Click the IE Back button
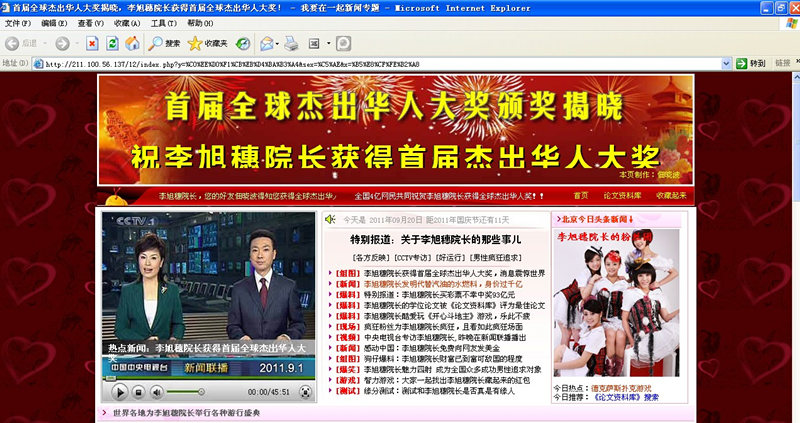 [22, 43]
